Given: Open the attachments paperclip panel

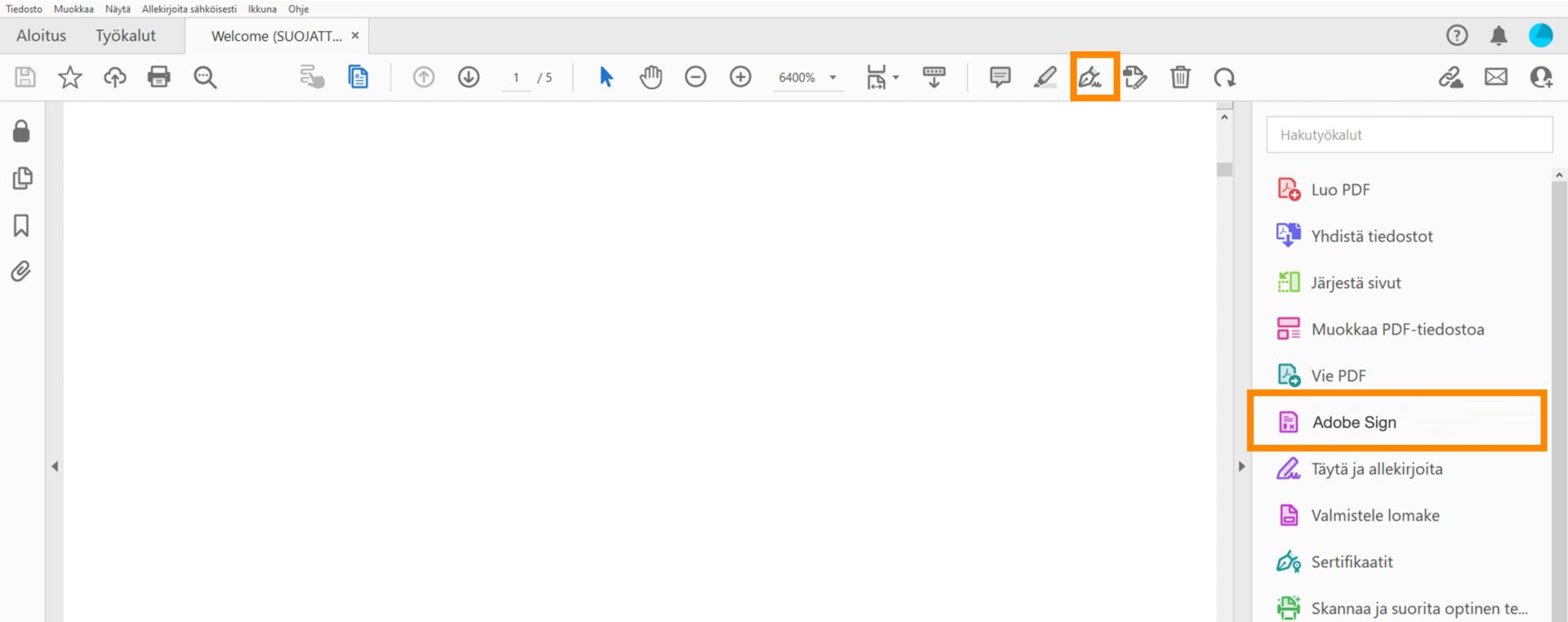Looking at the screenshot, I should (21, 272).
